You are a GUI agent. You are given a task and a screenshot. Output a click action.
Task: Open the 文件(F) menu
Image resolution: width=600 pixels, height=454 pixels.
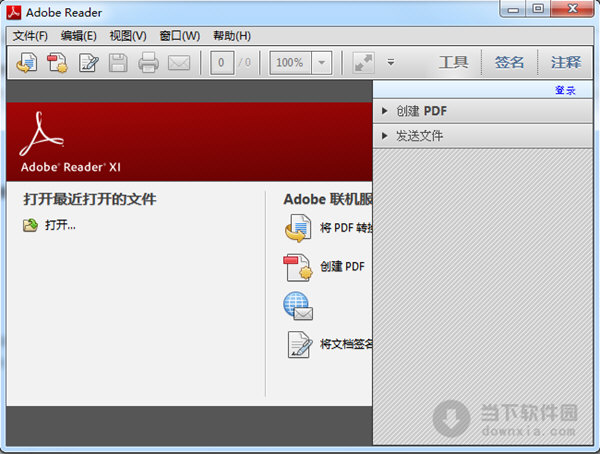pos(30,36)
